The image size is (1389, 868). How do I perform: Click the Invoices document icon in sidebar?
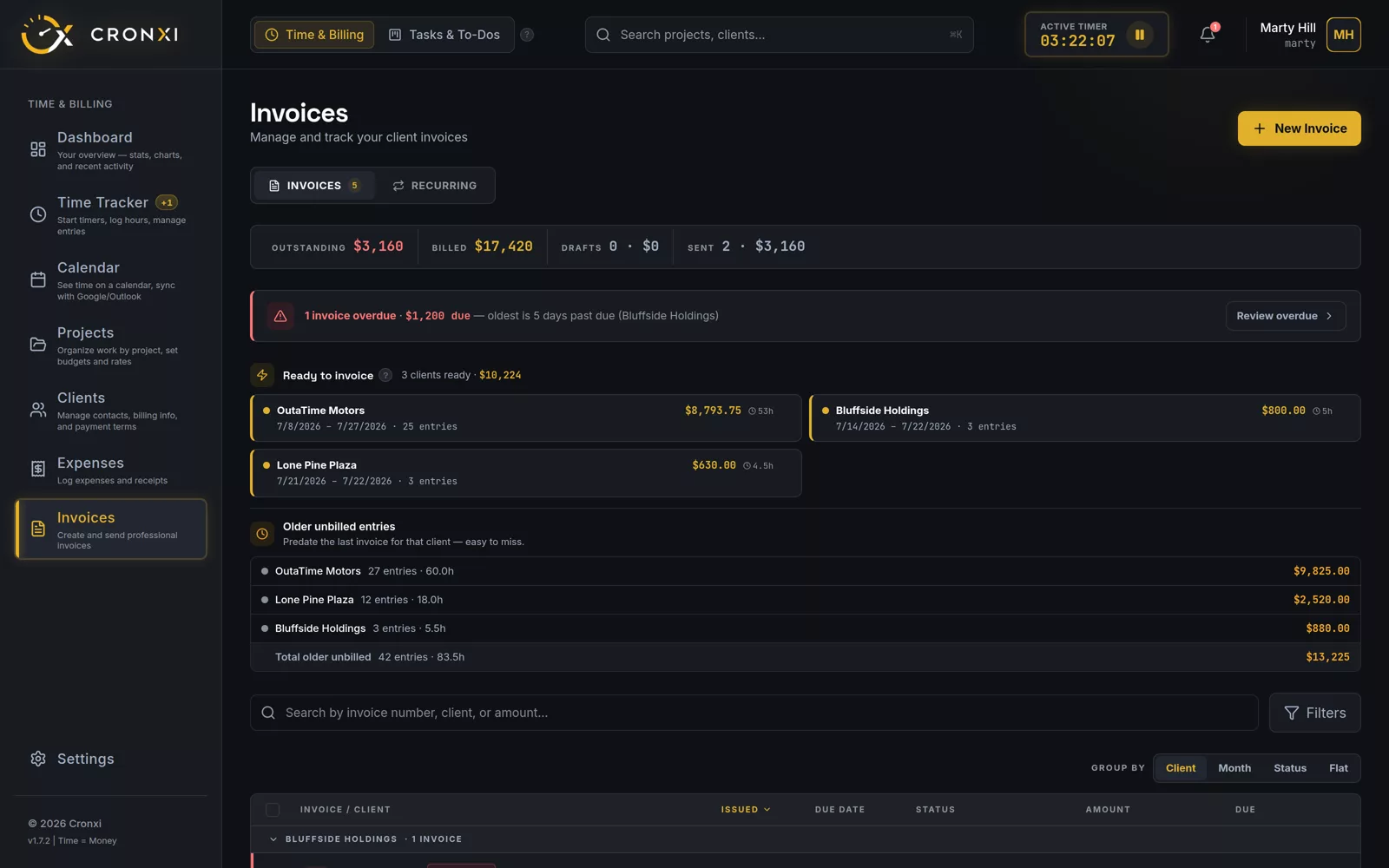coord(38,529)
